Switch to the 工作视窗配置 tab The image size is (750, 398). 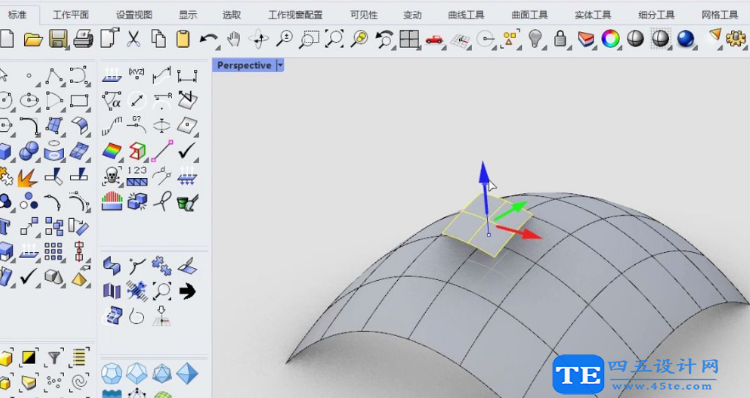point(295,15)
